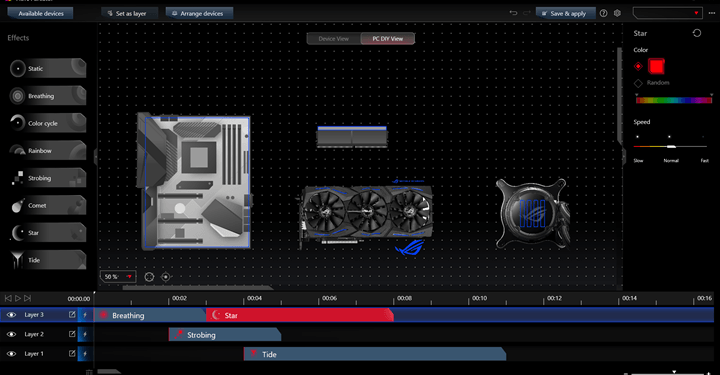Select Layer 2 row label

[x=34, y=334]
